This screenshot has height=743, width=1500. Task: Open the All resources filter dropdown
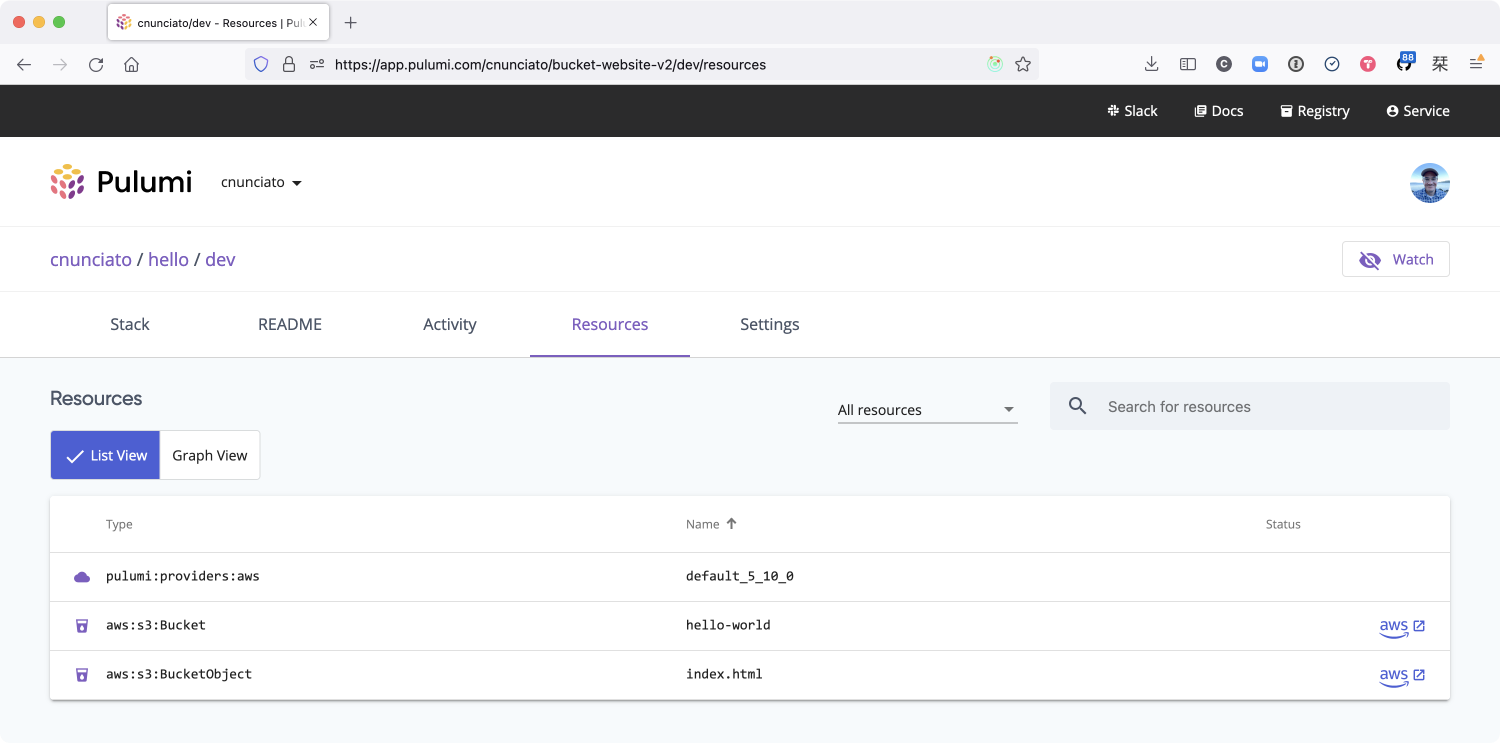(926, 410)
